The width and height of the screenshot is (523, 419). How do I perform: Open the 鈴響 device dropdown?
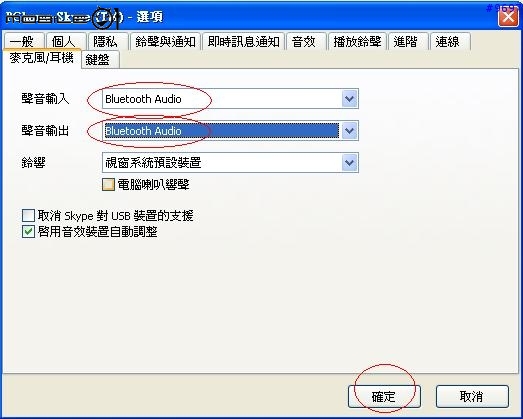click(x=230, y=163)
